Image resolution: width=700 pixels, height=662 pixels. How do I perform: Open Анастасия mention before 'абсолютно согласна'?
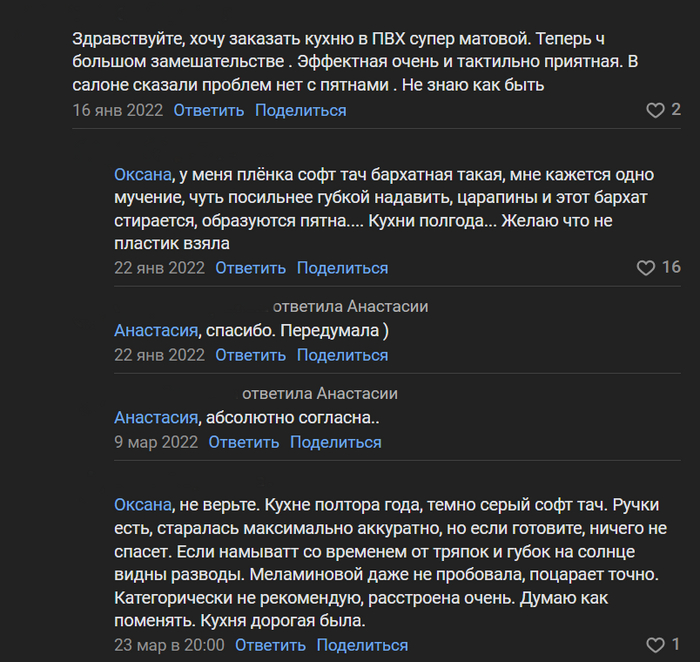[x=157, y=417]
